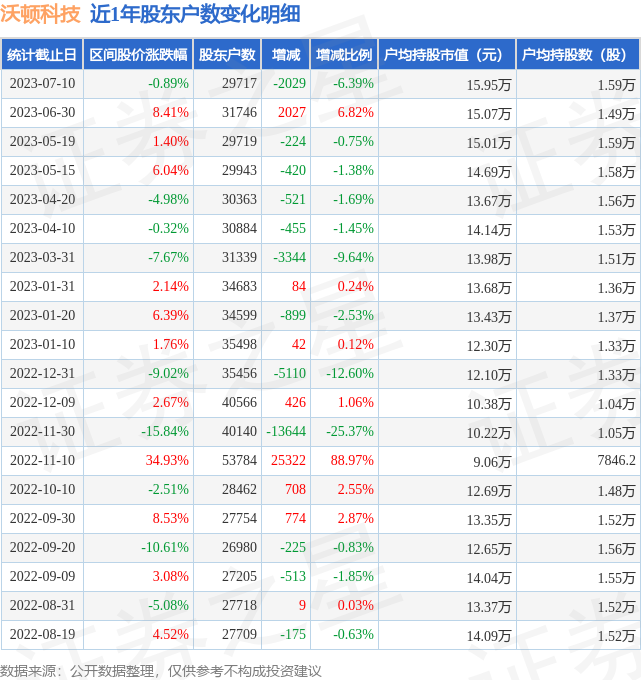Select the 2023-07-10 date cell
This screenshot has height=680, width=641.
[x=42, y=84]
